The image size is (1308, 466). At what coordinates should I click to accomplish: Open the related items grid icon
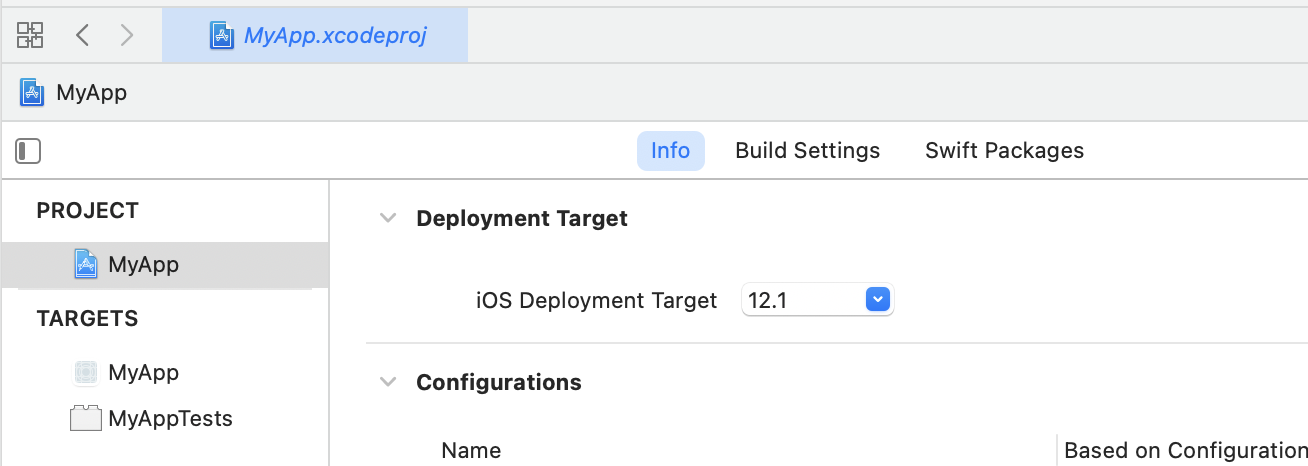(30, 36)
